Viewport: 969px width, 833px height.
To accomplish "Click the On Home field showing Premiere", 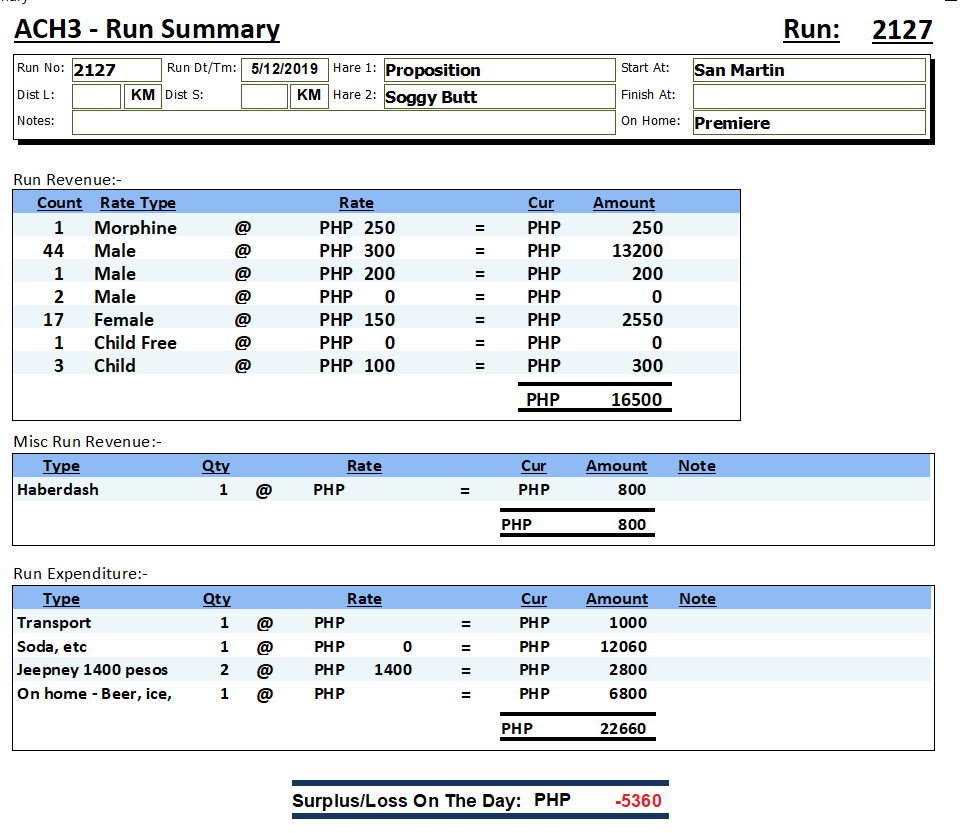I will [x=808, y=123].
